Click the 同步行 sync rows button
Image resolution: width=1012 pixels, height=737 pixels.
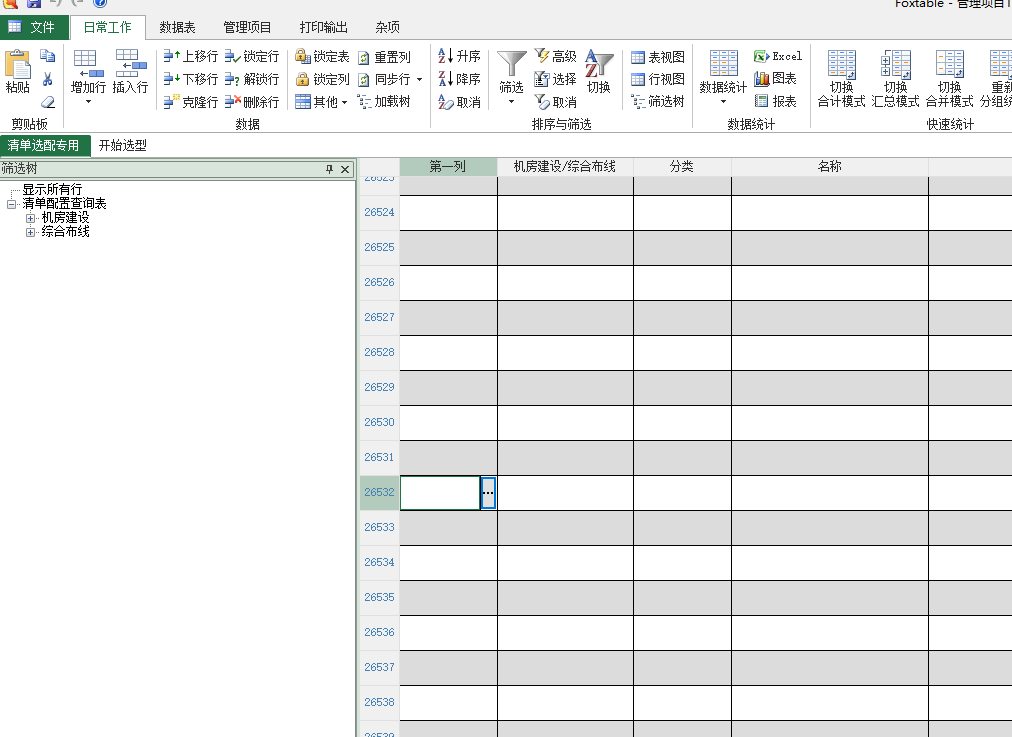[x=384, y=79]
